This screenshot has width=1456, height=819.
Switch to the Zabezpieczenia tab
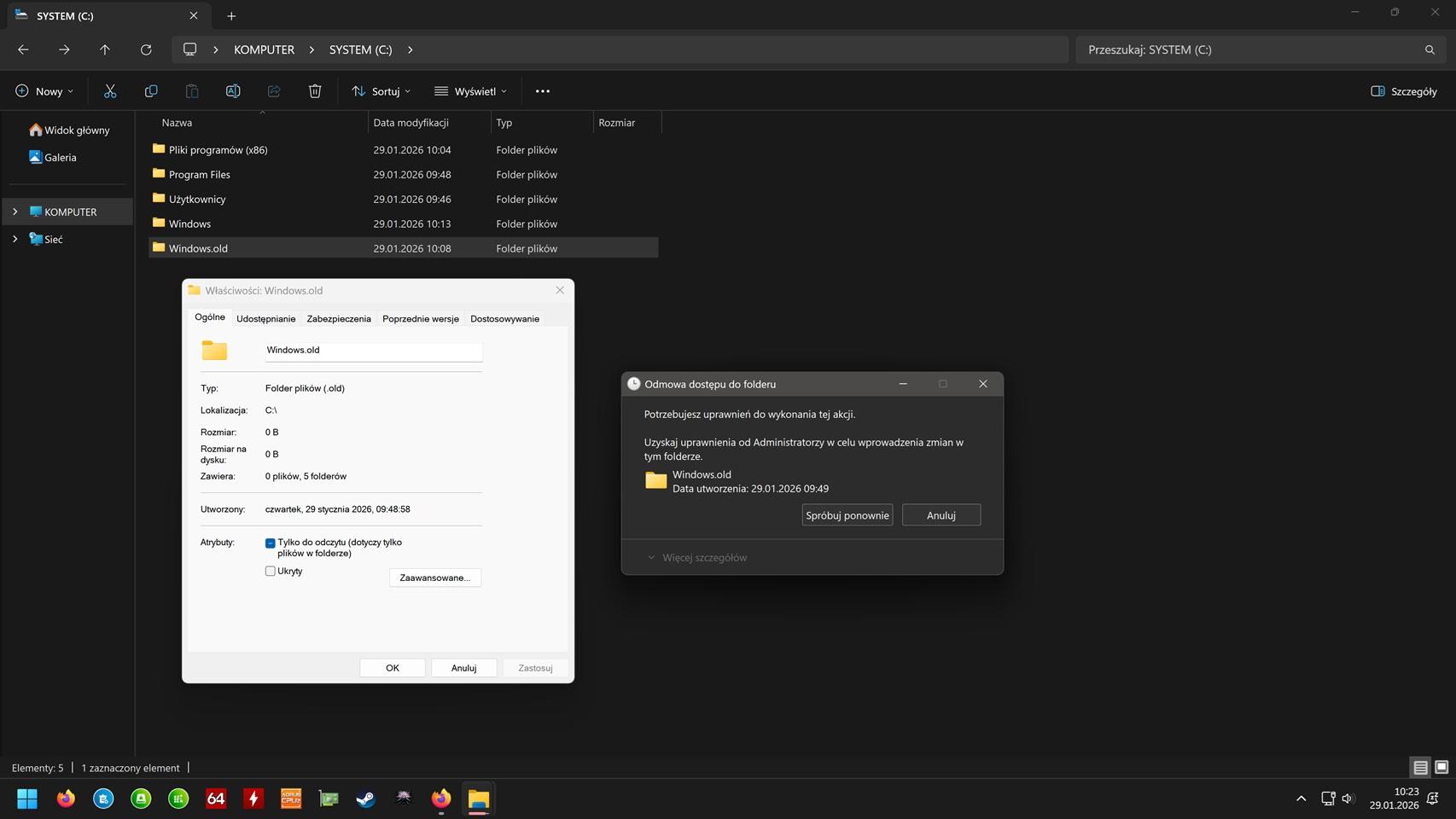[339, 319]
